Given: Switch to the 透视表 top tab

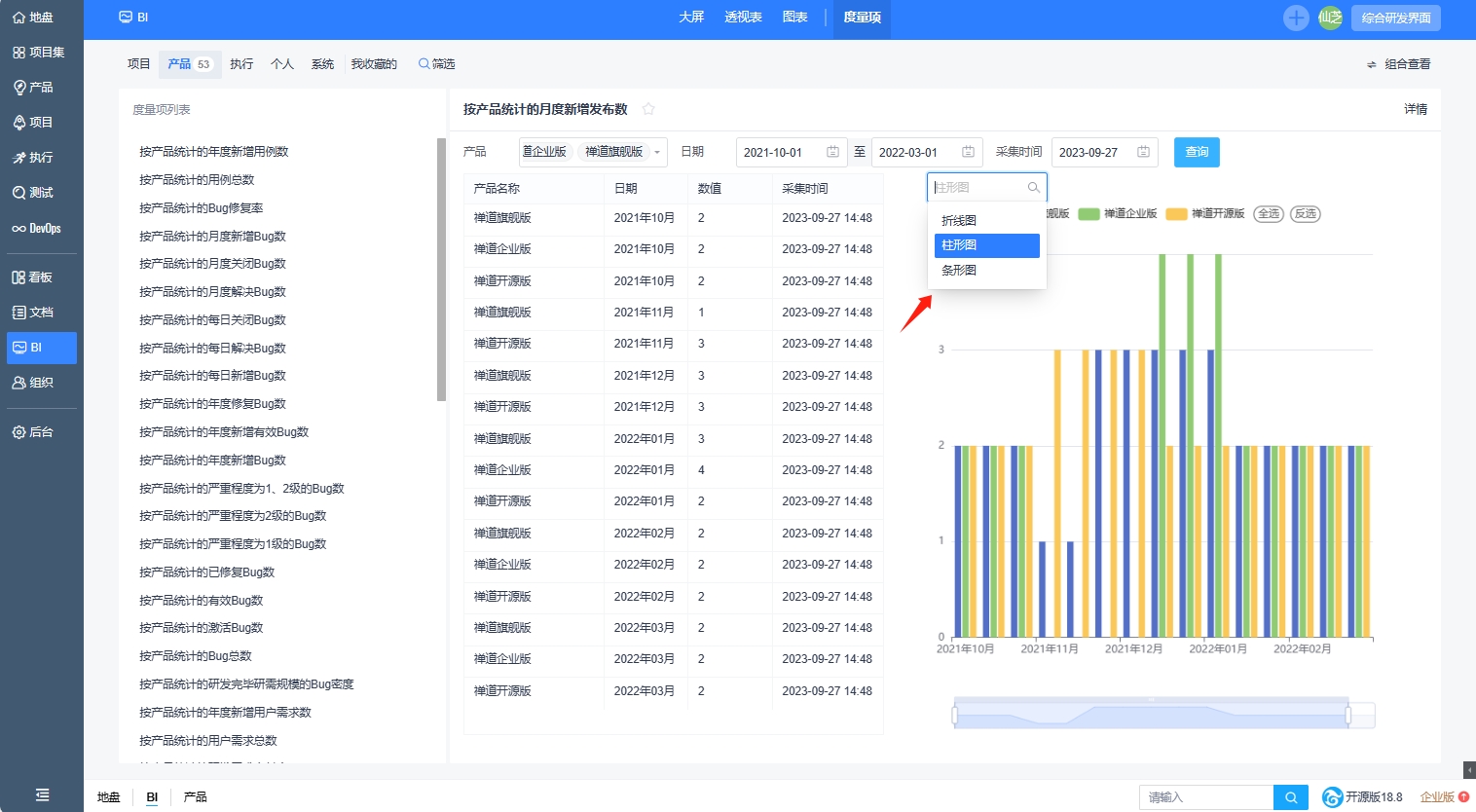Looking at the screenshot, I should tap(743, 18).
